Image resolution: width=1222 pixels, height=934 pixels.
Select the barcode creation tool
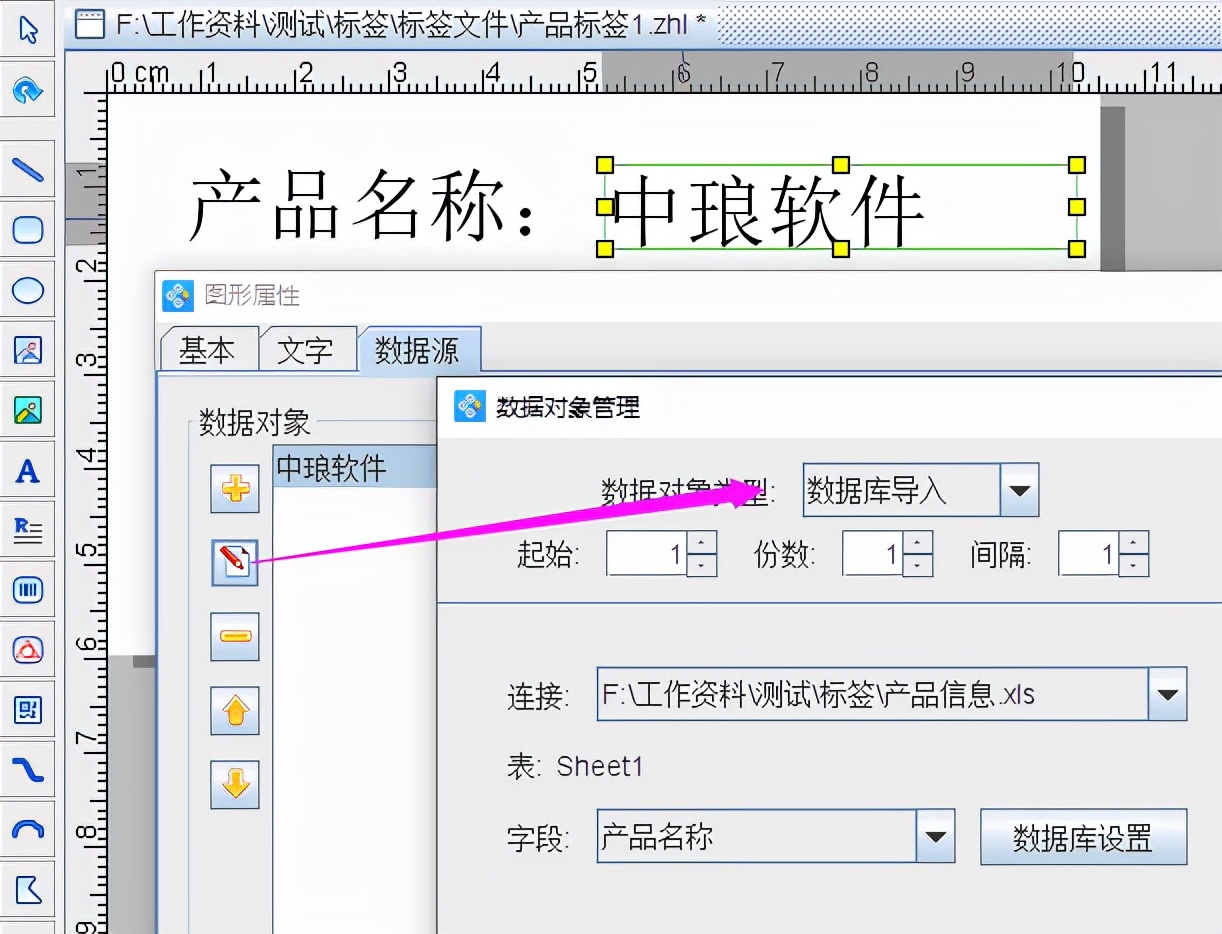28,590
